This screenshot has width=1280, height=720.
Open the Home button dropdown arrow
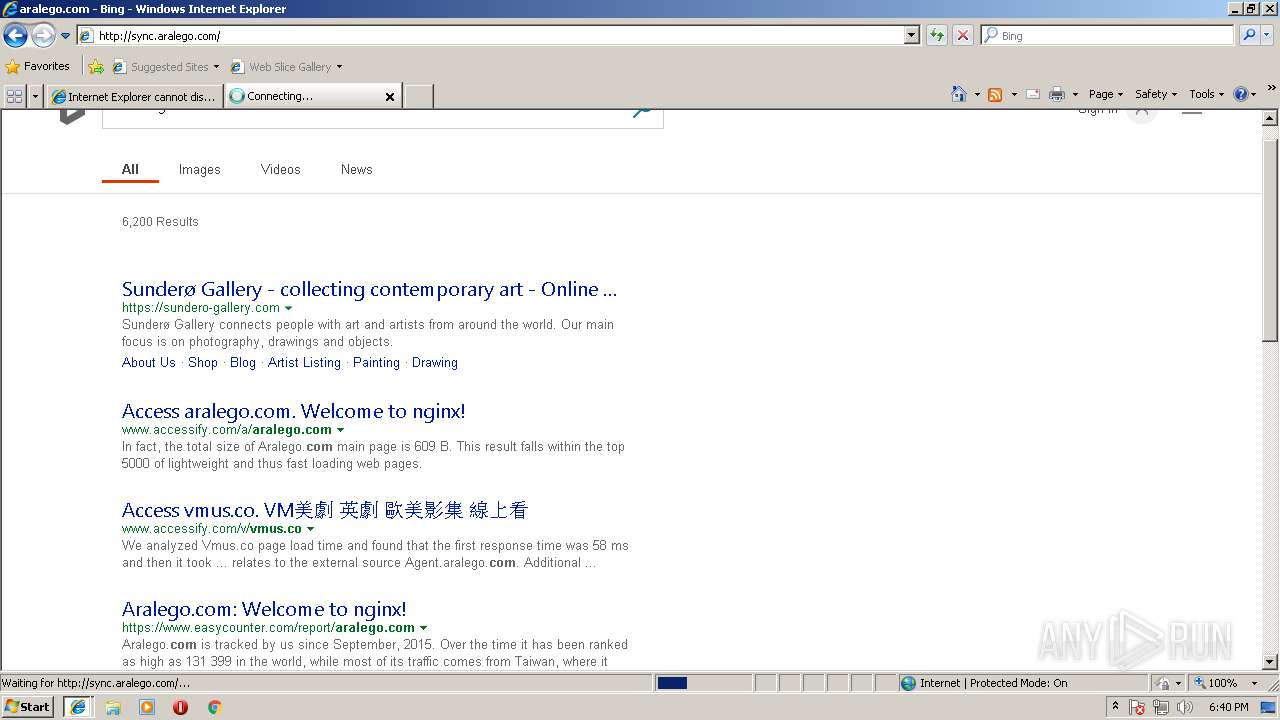tap(976, 94)
